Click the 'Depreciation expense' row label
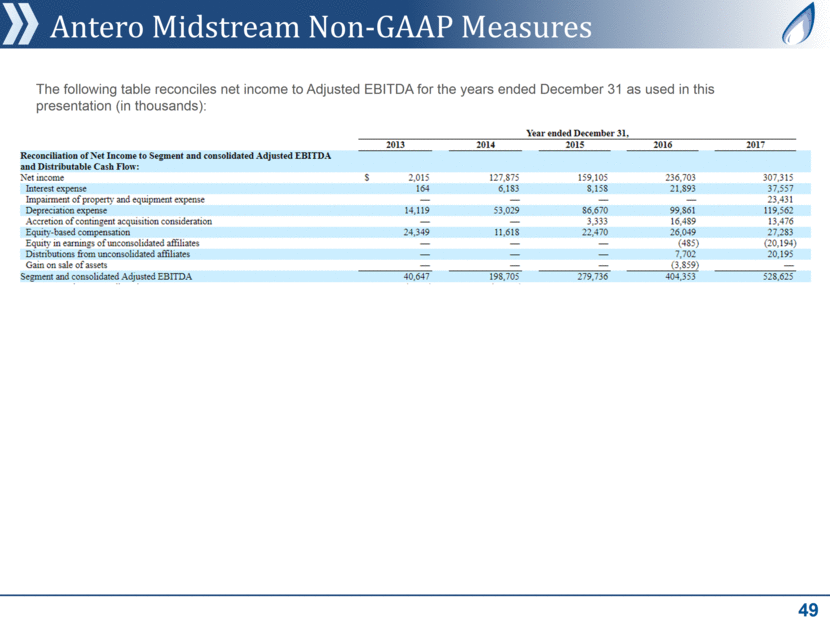Image resolution: width=830 pixels, height=623 pixels. click(66, 211)
